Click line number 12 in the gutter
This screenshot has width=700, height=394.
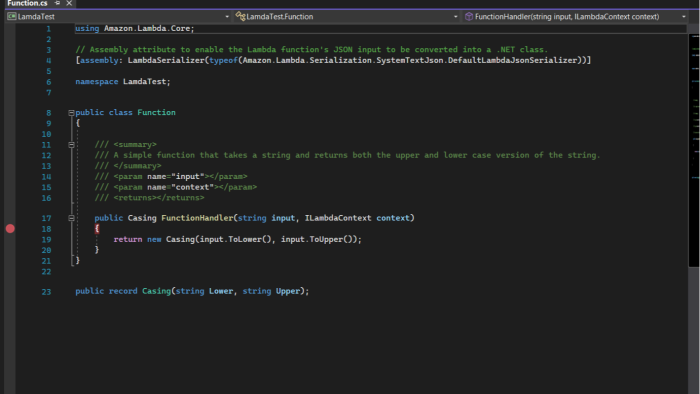pos(46,156)
